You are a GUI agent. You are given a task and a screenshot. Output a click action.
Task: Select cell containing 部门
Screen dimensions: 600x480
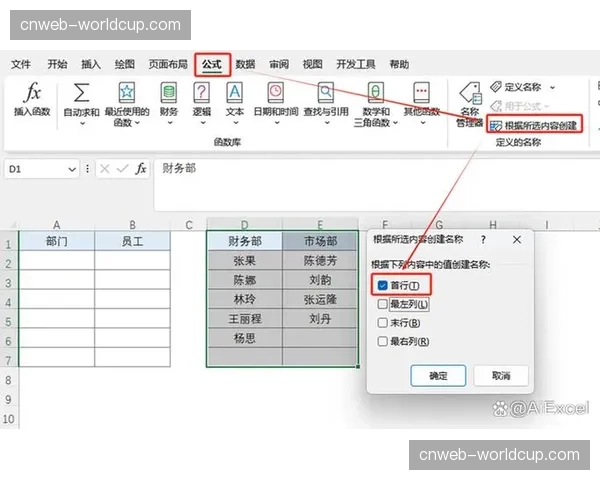[57, 241]
